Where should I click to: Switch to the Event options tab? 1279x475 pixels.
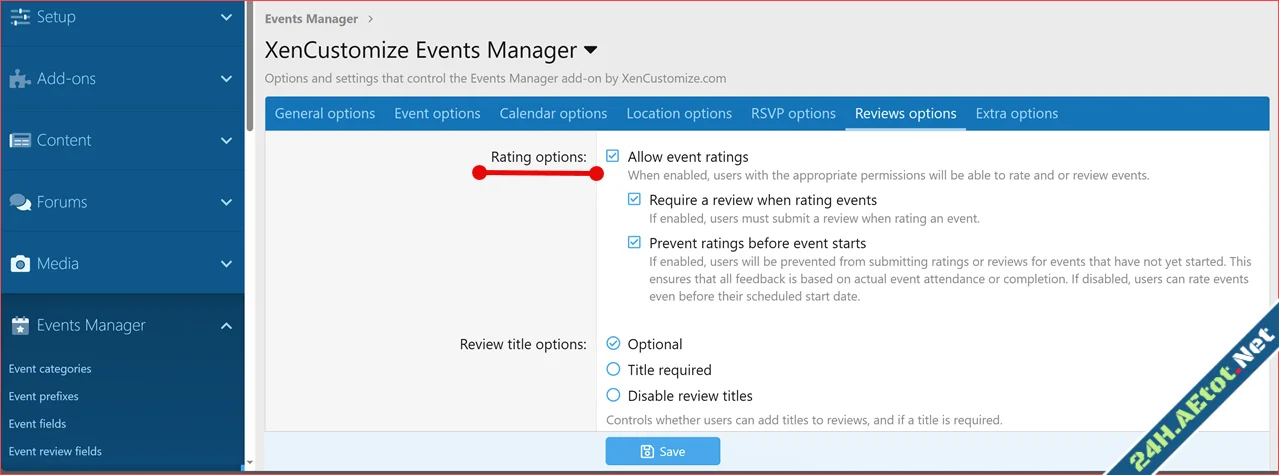point(437,113)
